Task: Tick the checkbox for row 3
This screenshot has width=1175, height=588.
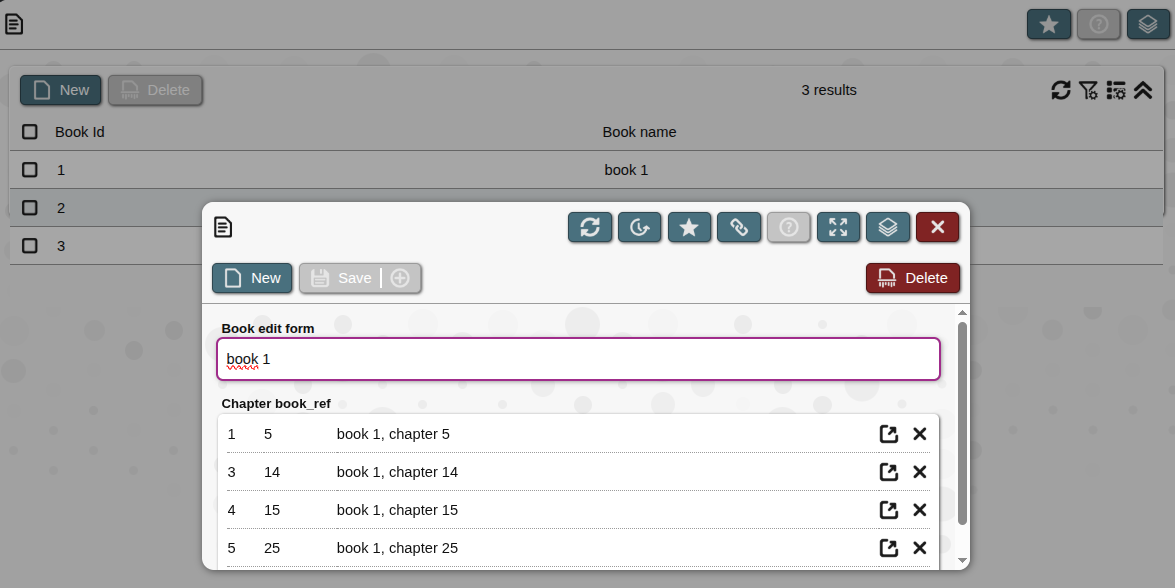Action: click(x=30, y=246)
